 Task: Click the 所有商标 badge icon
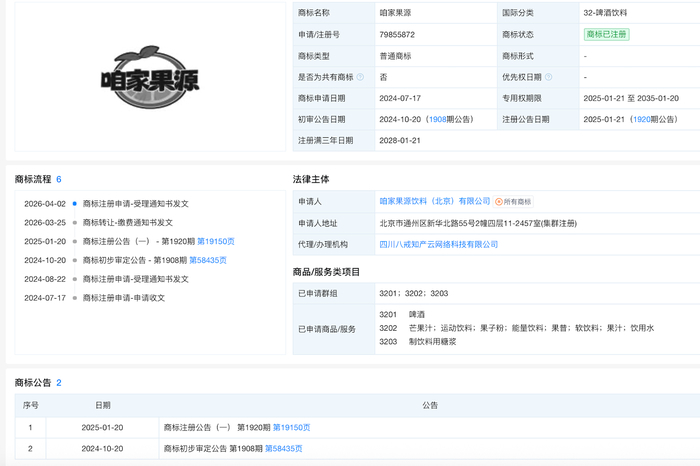(x=499, y=201)
